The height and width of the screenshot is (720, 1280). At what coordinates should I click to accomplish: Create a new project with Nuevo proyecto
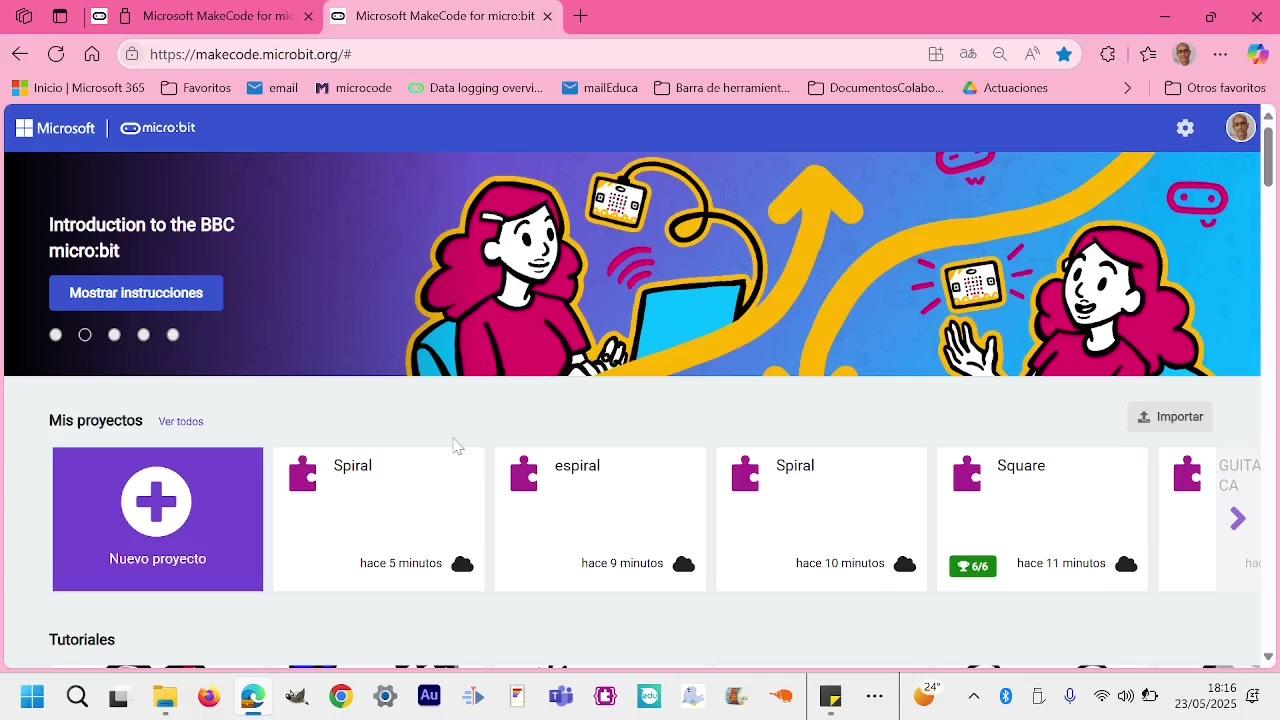click(158, 519)
